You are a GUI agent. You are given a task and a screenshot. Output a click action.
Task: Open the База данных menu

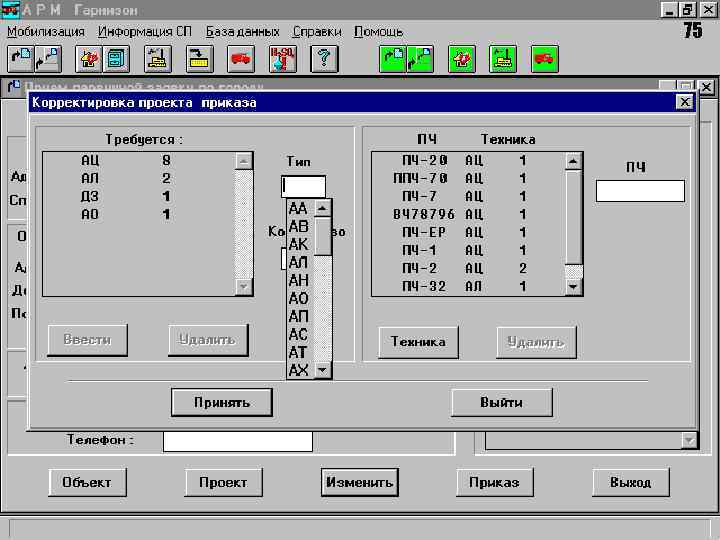(242, 32)
